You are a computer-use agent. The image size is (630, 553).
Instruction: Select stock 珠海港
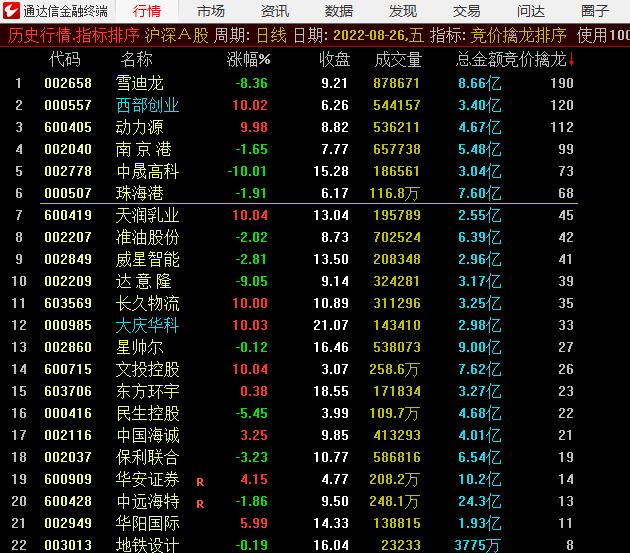click(139, 193)
